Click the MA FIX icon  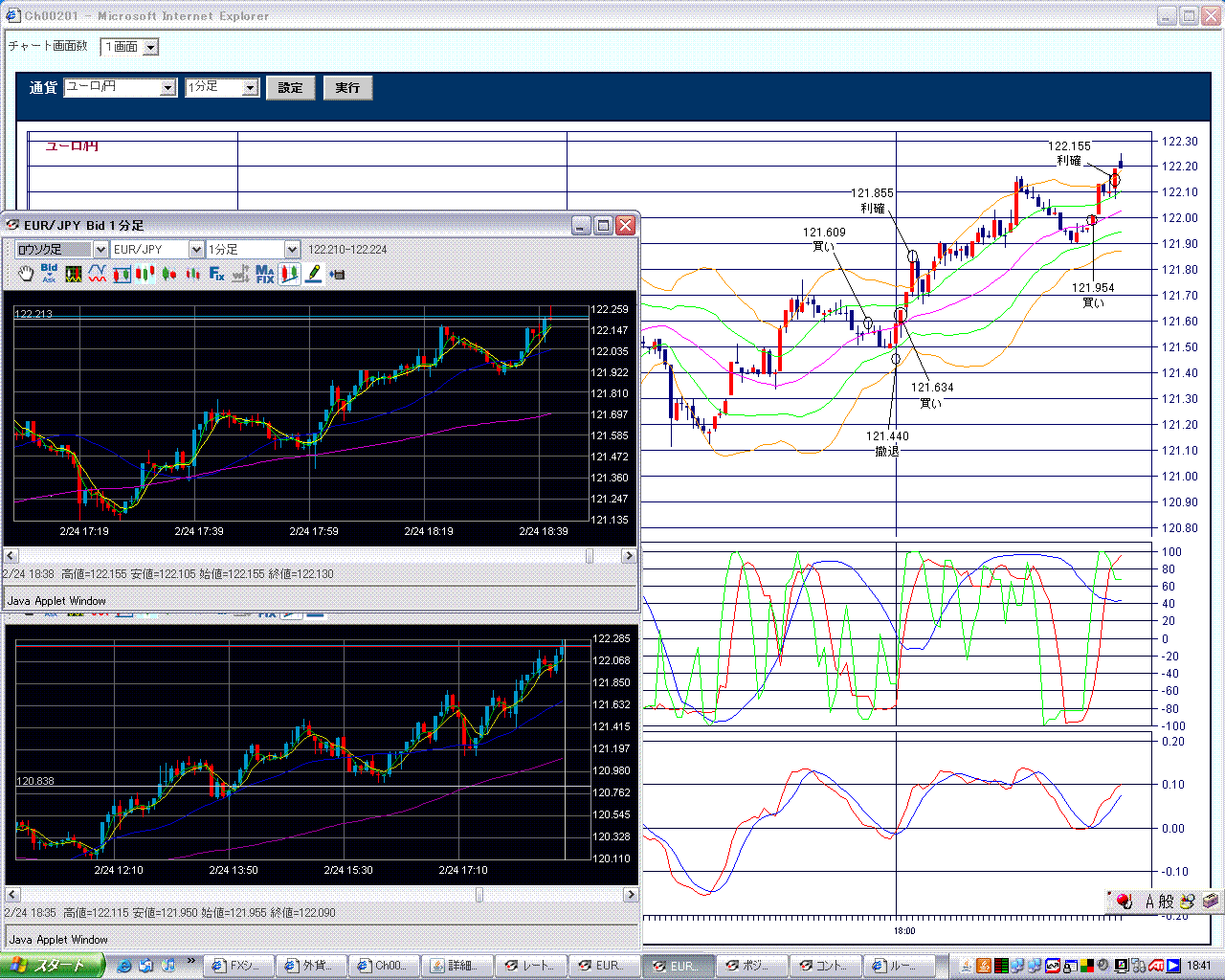(265, 274)
